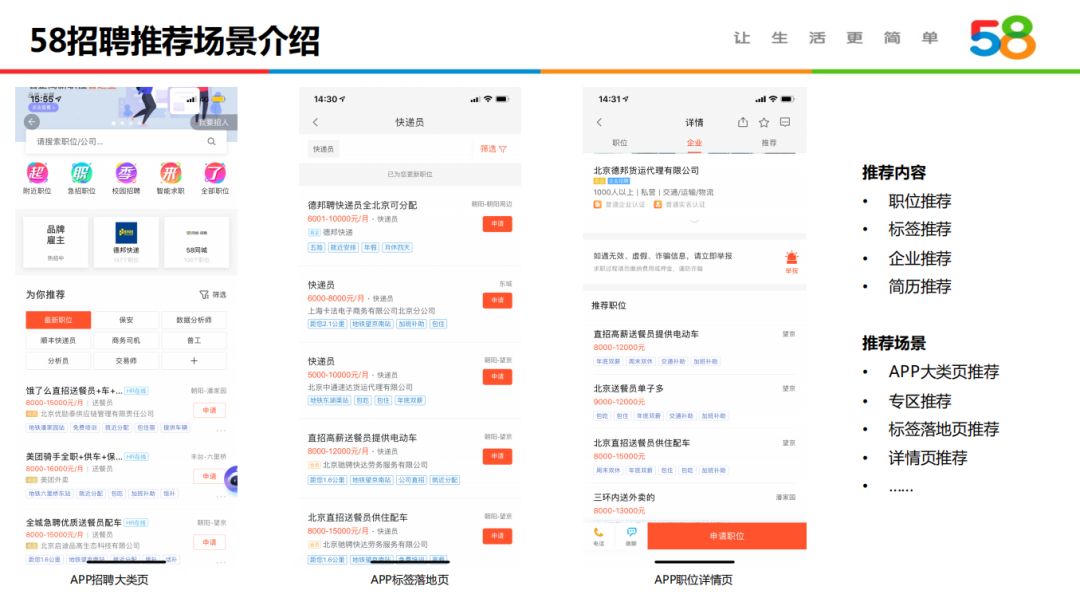Apply to 美团骑手全职 job
The width and height of the screenshot is (1080, 606).
pyautogui.click(x=209, y=477)
